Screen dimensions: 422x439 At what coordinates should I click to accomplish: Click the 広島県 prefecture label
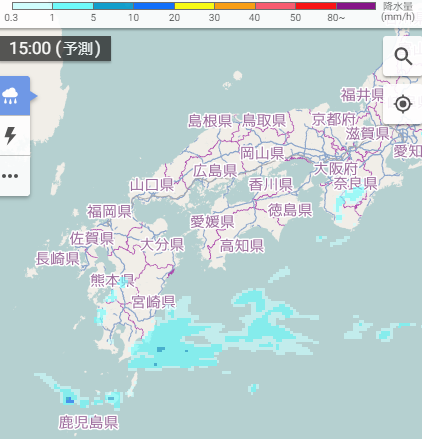coord(215,171)
